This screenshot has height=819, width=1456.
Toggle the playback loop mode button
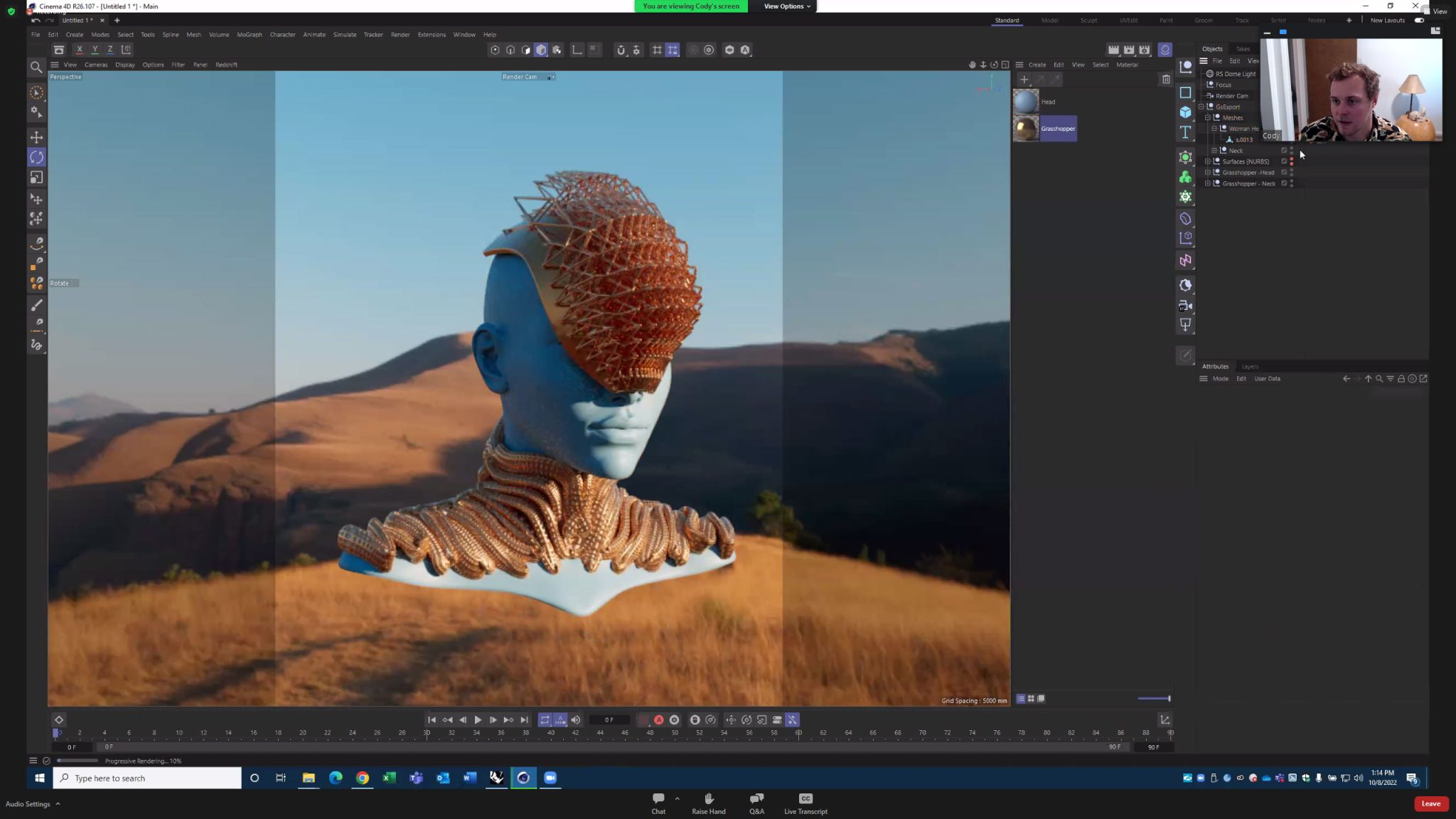coord(545,719)
